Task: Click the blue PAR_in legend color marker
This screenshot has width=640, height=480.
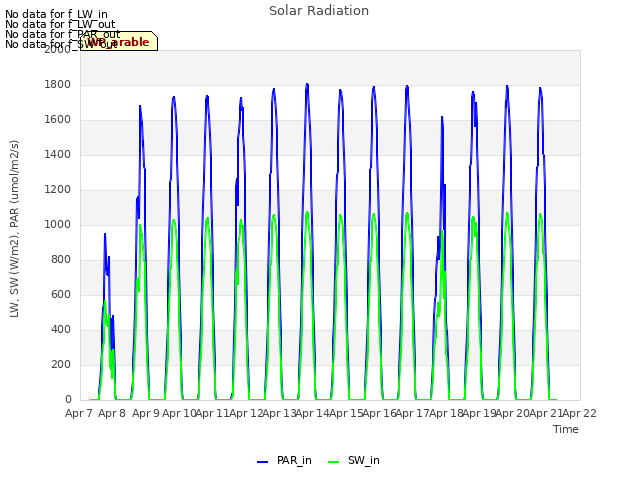Action: coord(262,462)
